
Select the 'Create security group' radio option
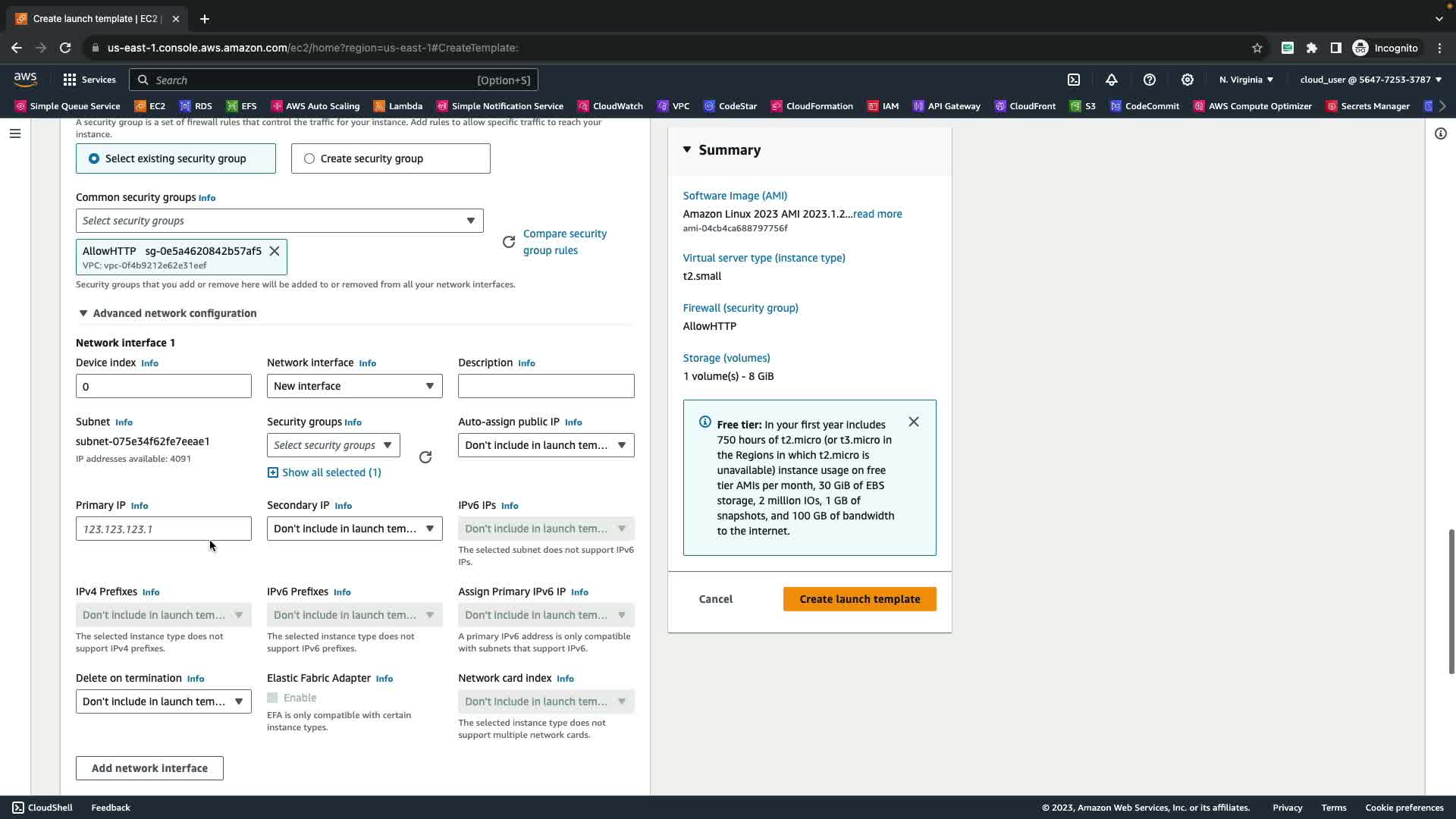tap(309, 158)
